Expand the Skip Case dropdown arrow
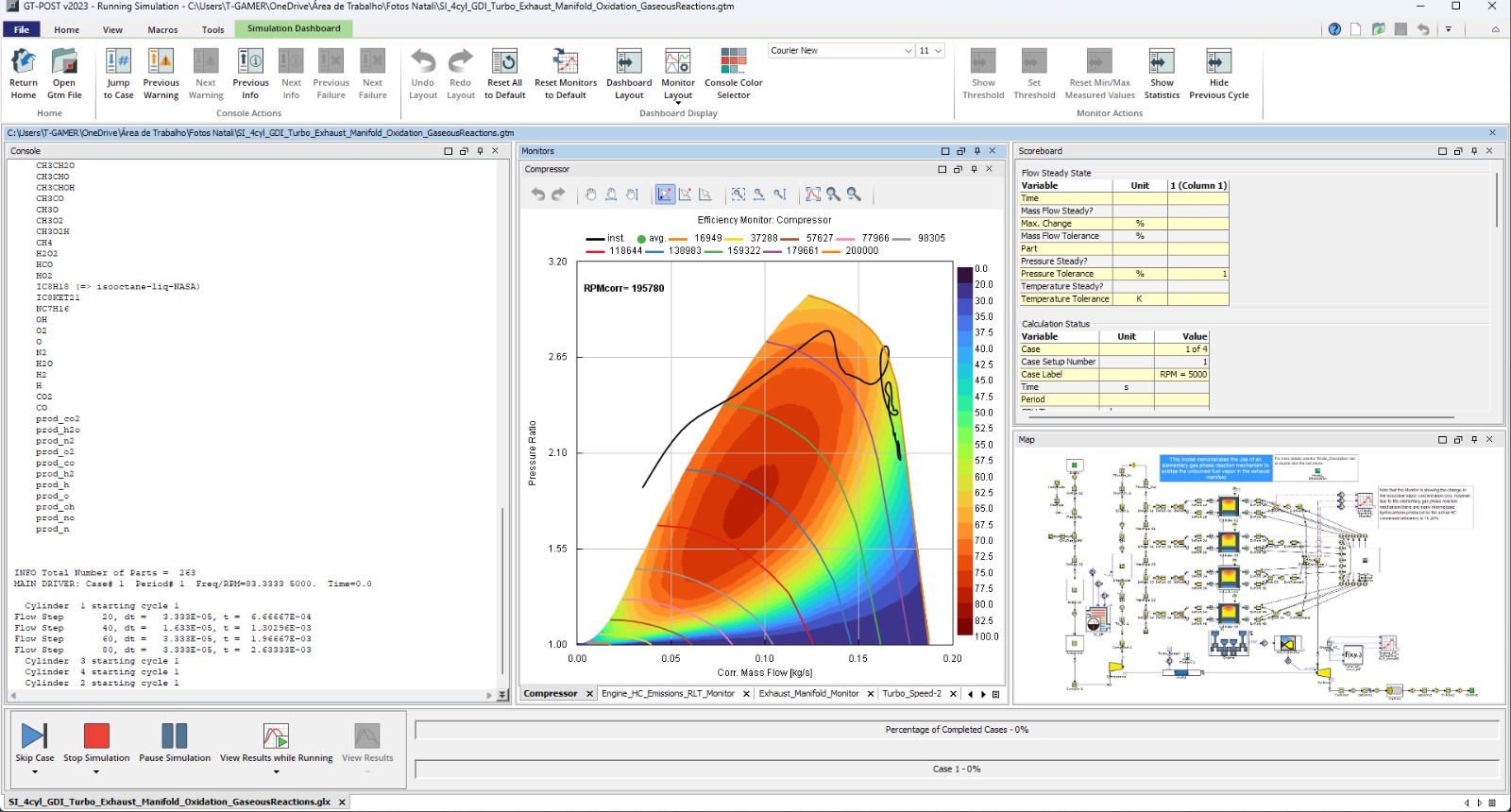The image size is (1511, 812). point(35,772)
